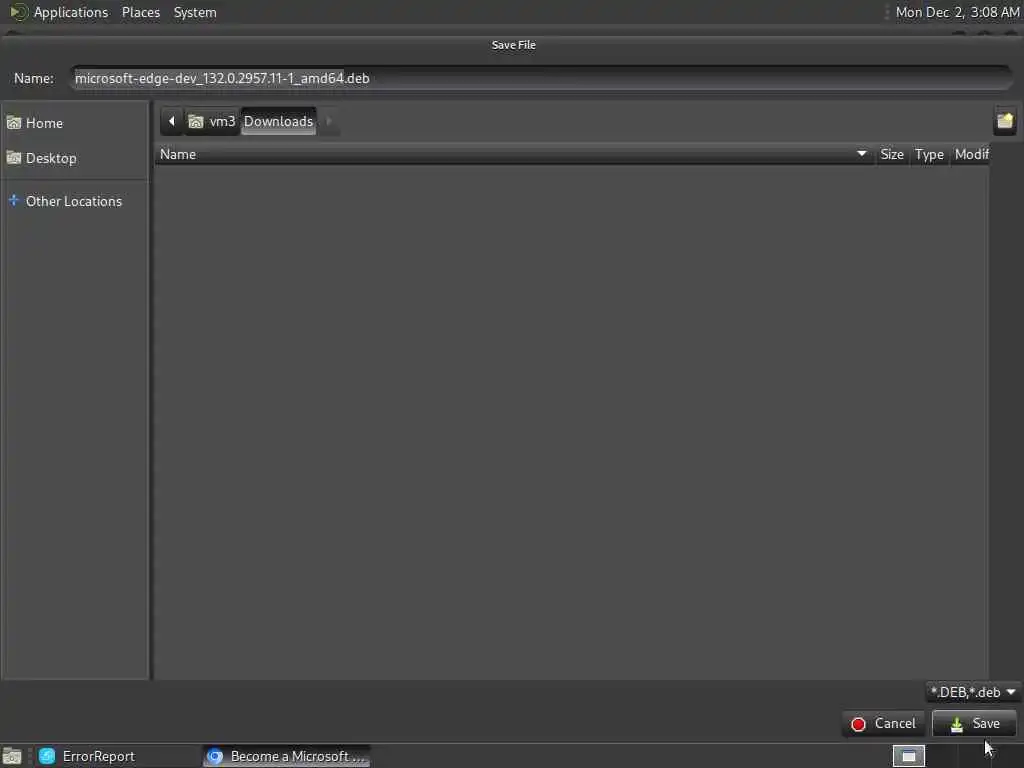Click the clock showing Mon Dec 2
Viewport: 1024px width, 768px height.
957,12
